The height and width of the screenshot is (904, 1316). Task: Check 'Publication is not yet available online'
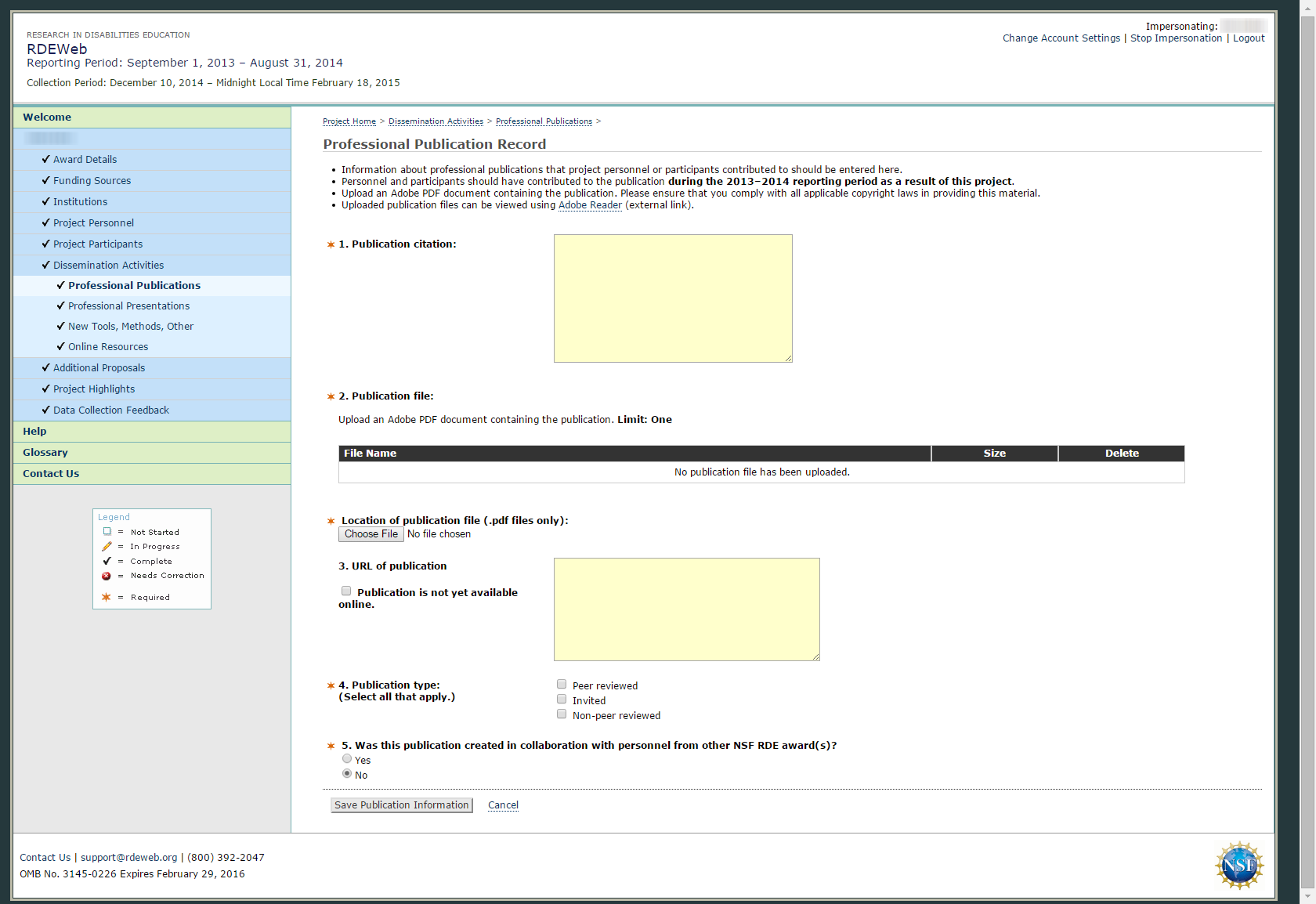[x=346, y=591]
